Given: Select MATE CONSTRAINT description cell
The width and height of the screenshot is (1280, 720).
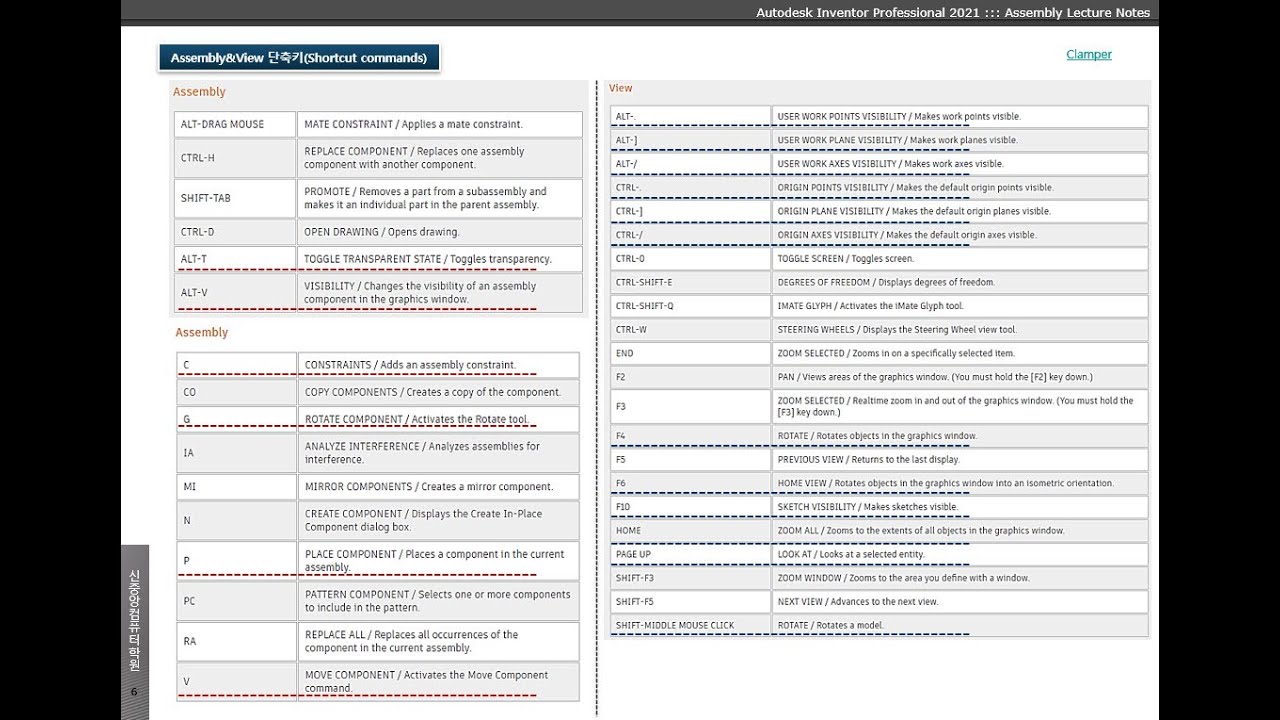Looking at the screenshot, I should [x=440, y=124].
